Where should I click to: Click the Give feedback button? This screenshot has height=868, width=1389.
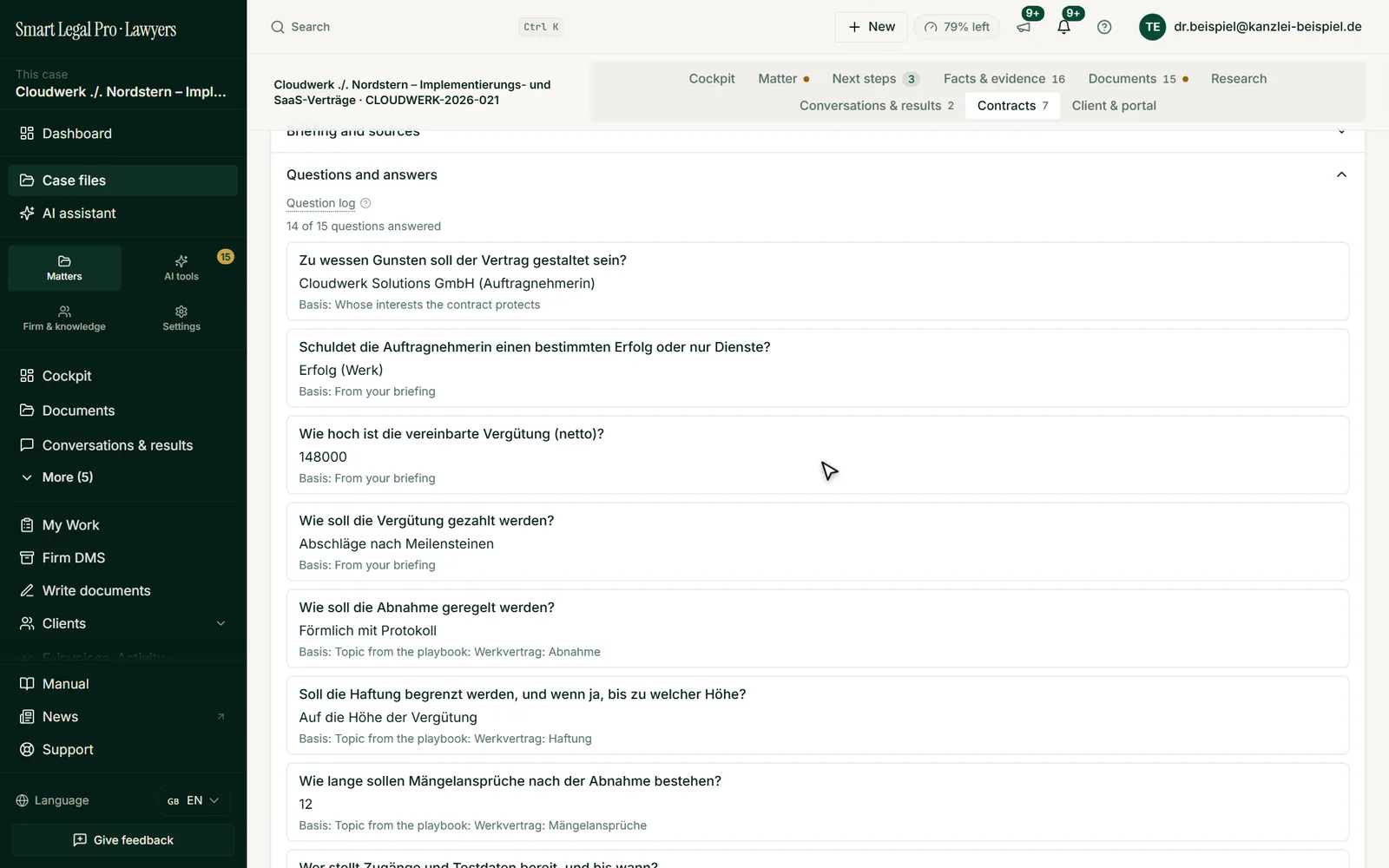[x=122, y=840]
